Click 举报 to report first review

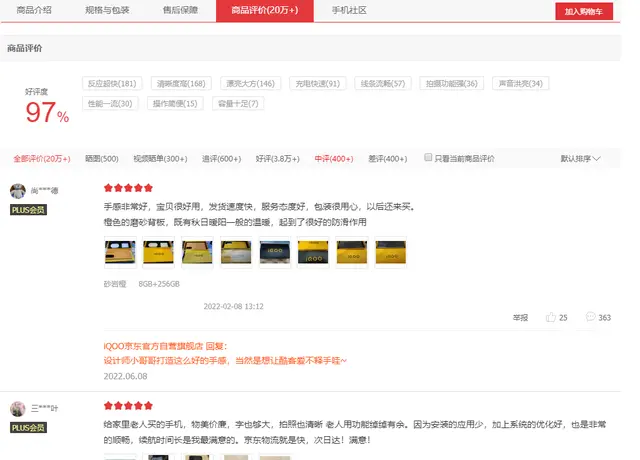520,318
